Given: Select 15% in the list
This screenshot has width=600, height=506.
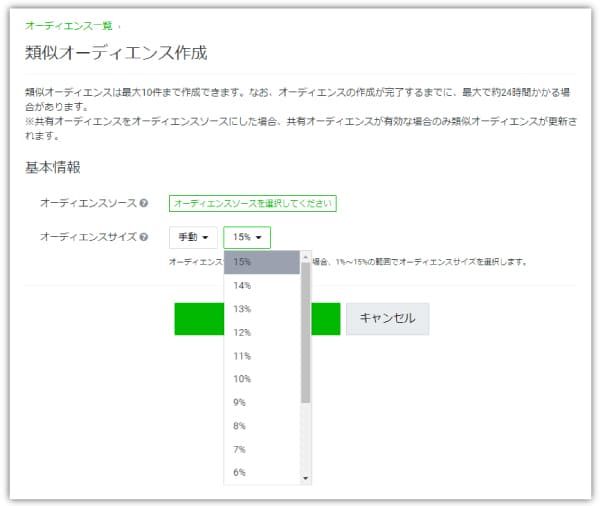Looking at the screenshot, I should 262,262.
